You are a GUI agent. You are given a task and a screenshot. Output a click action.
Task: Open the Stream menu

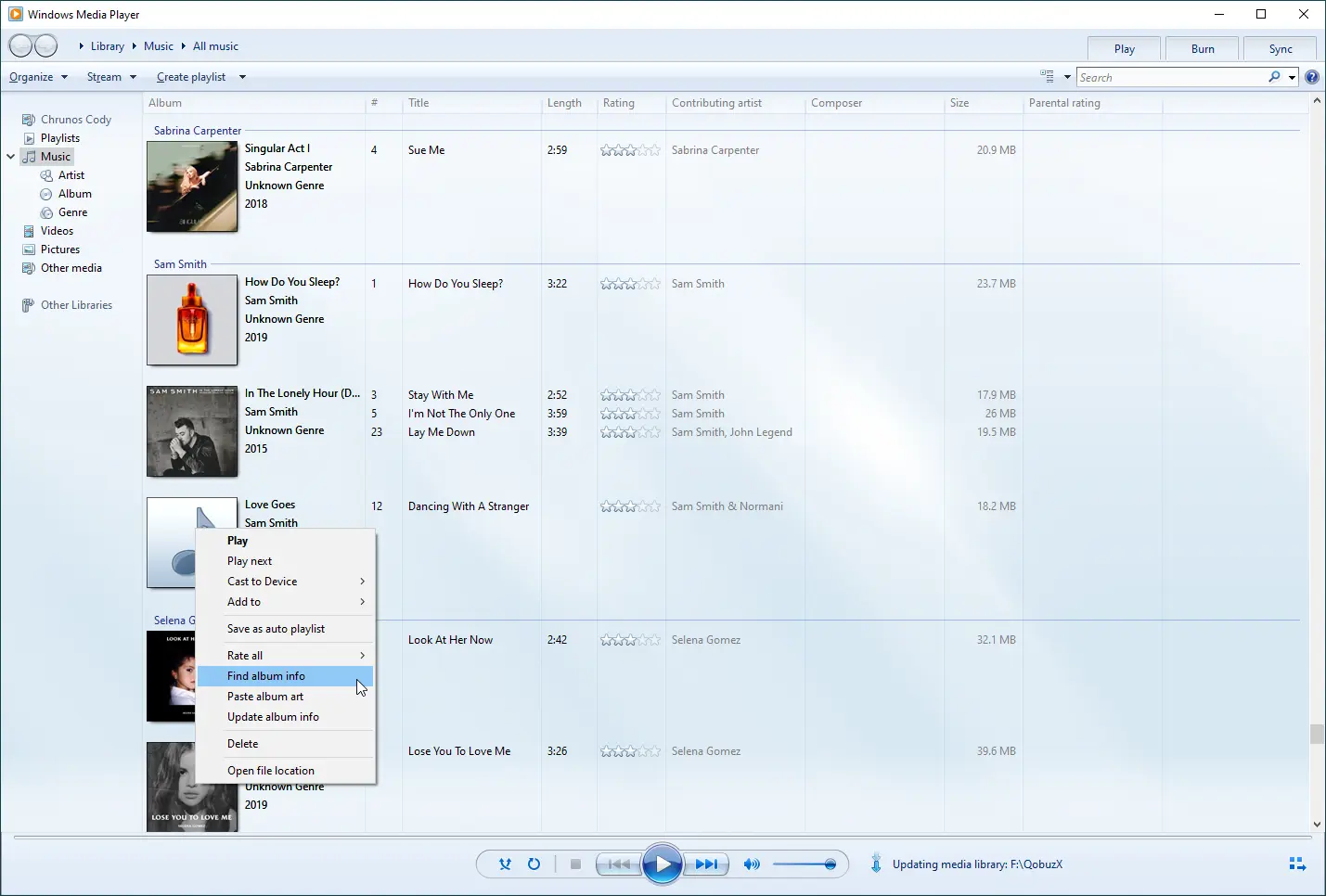103,76
